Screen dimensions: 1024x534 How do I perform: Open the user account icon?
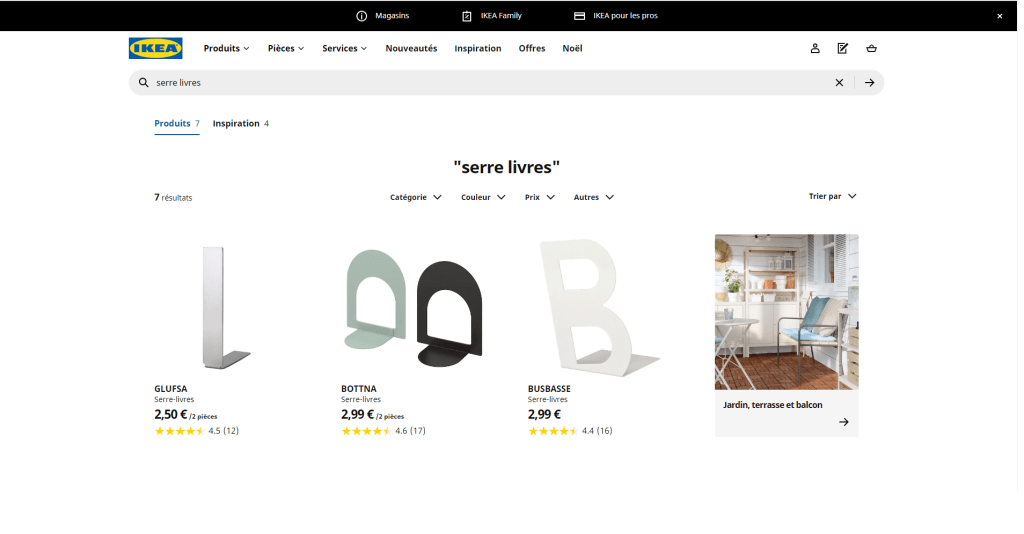tap(815, 48)
